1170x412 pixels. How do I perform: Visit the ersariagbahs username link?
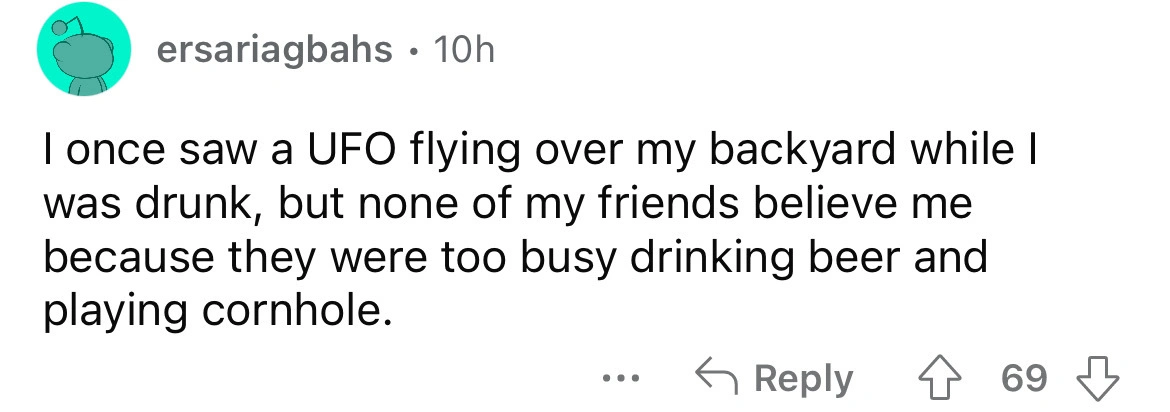(276, 52)
